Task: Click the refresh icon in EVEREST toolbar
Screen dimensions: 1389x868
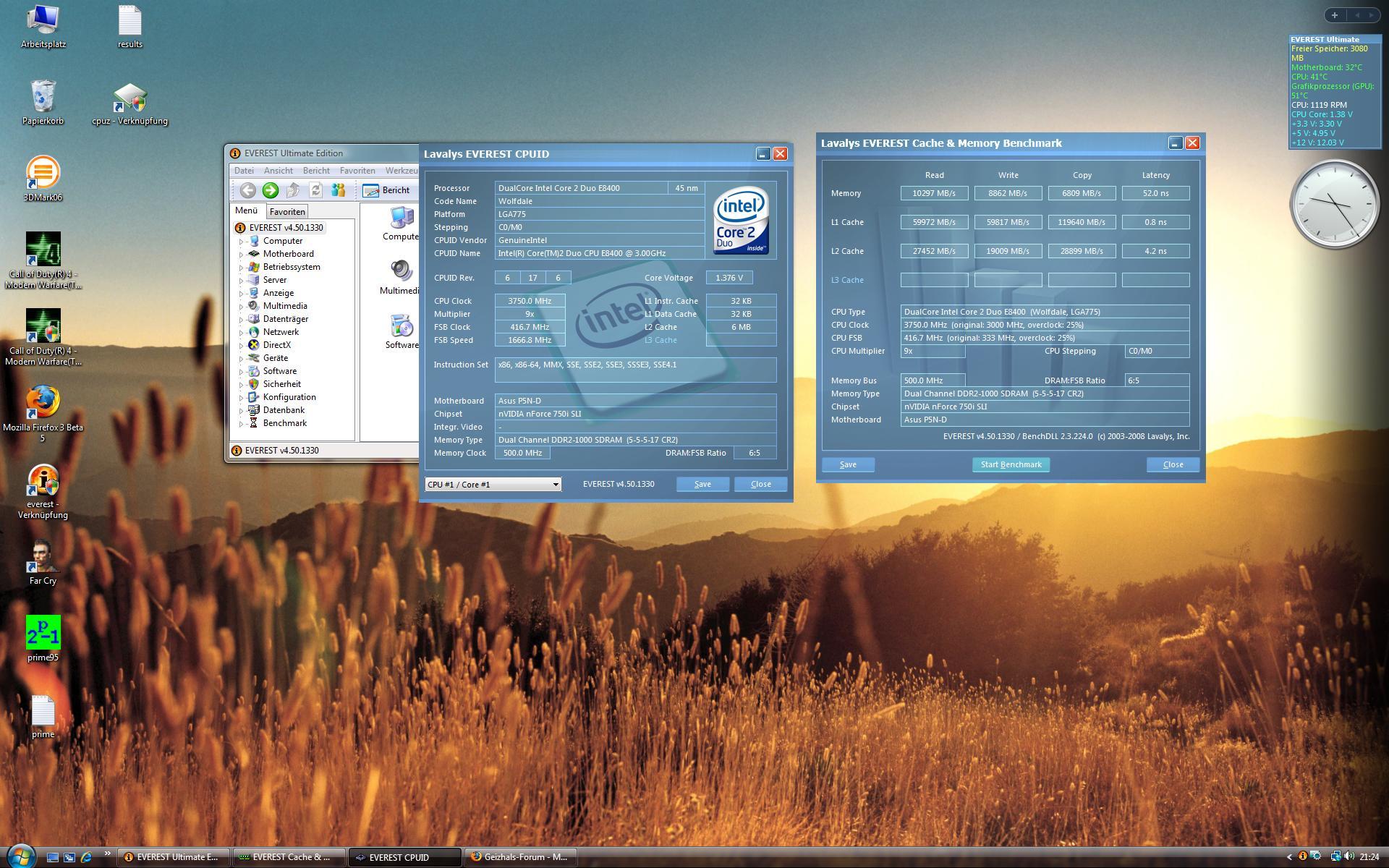Action: [315, 190]
